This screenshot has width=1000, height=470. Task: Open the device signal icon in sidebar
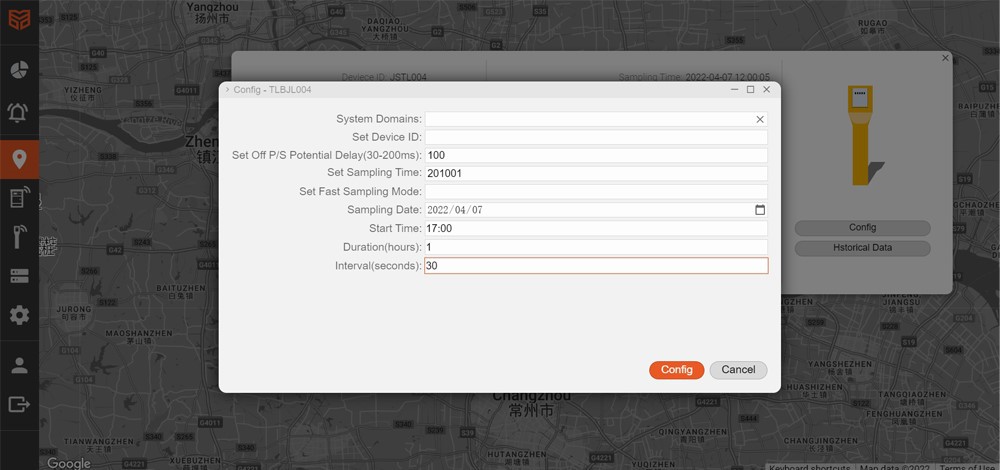pyautogui.click(x=19, y=198)
